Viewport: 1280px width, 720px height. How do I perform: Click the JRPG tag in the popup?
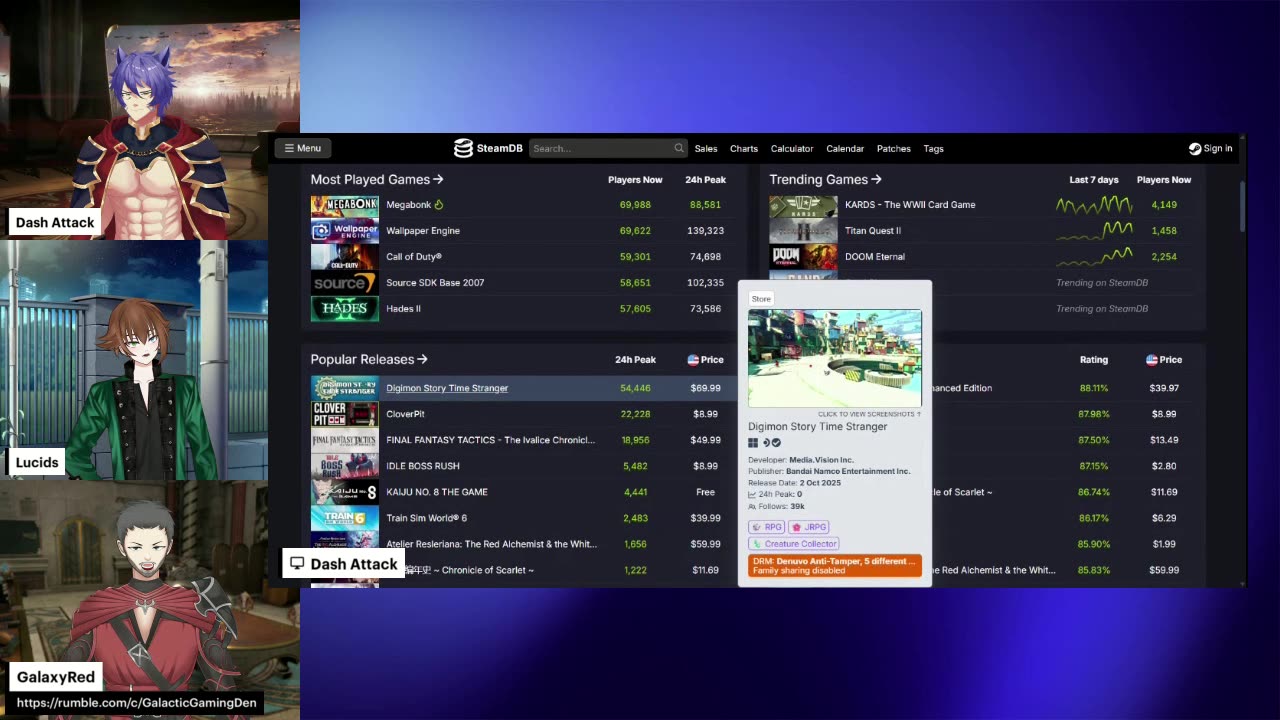(810, 527)
